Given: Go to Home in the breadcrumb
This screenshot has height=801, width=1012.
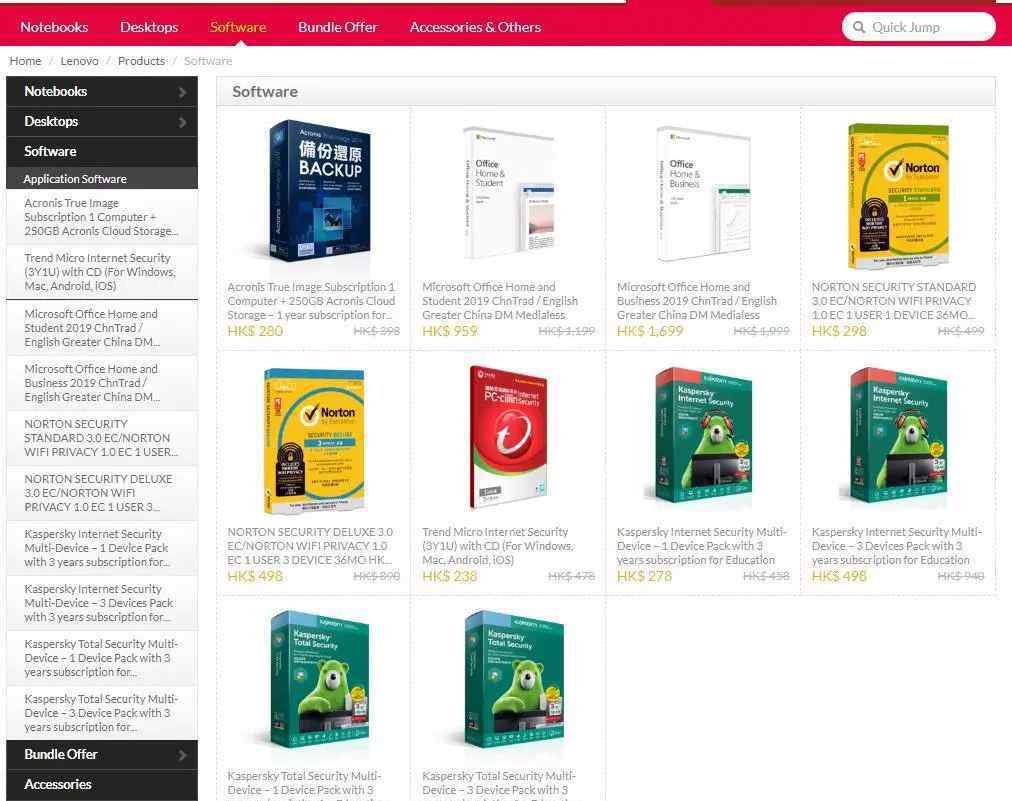Looking at the screenshot, I should 25,61.
